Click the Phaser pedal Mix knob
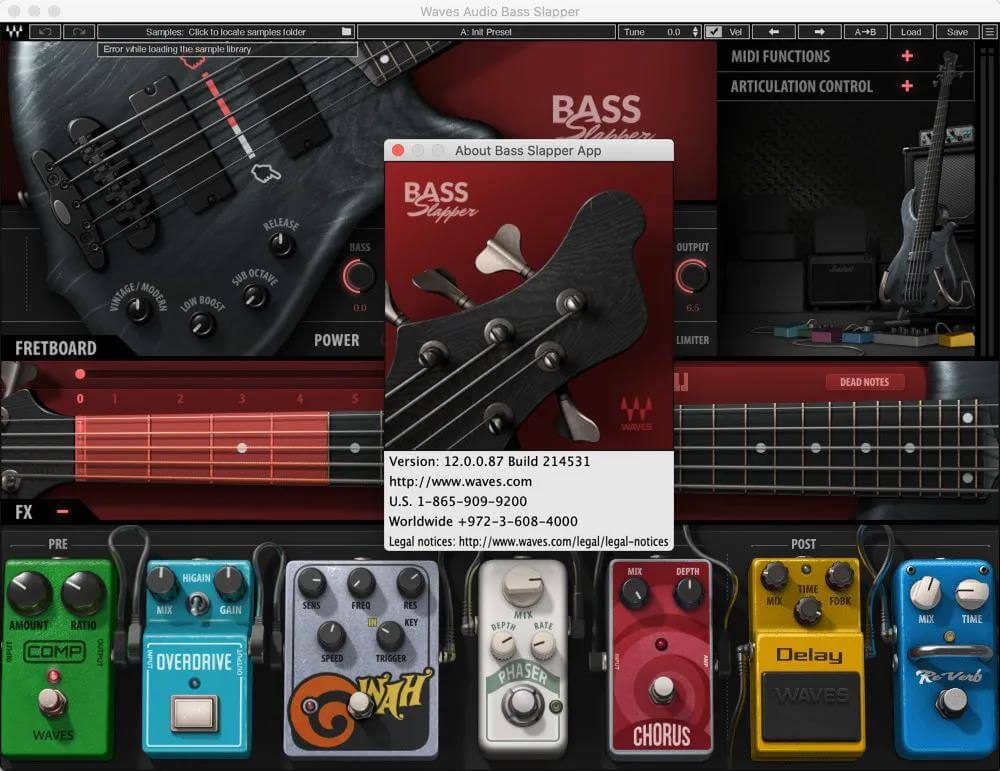 pyautogui.click(x=523, y=585)
